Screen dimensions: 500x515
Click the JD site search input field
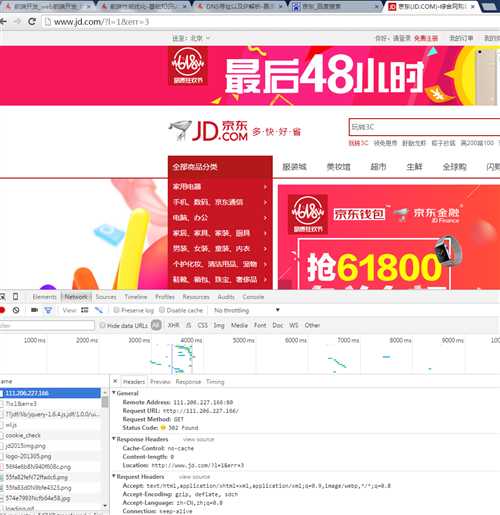pos(424,127)
